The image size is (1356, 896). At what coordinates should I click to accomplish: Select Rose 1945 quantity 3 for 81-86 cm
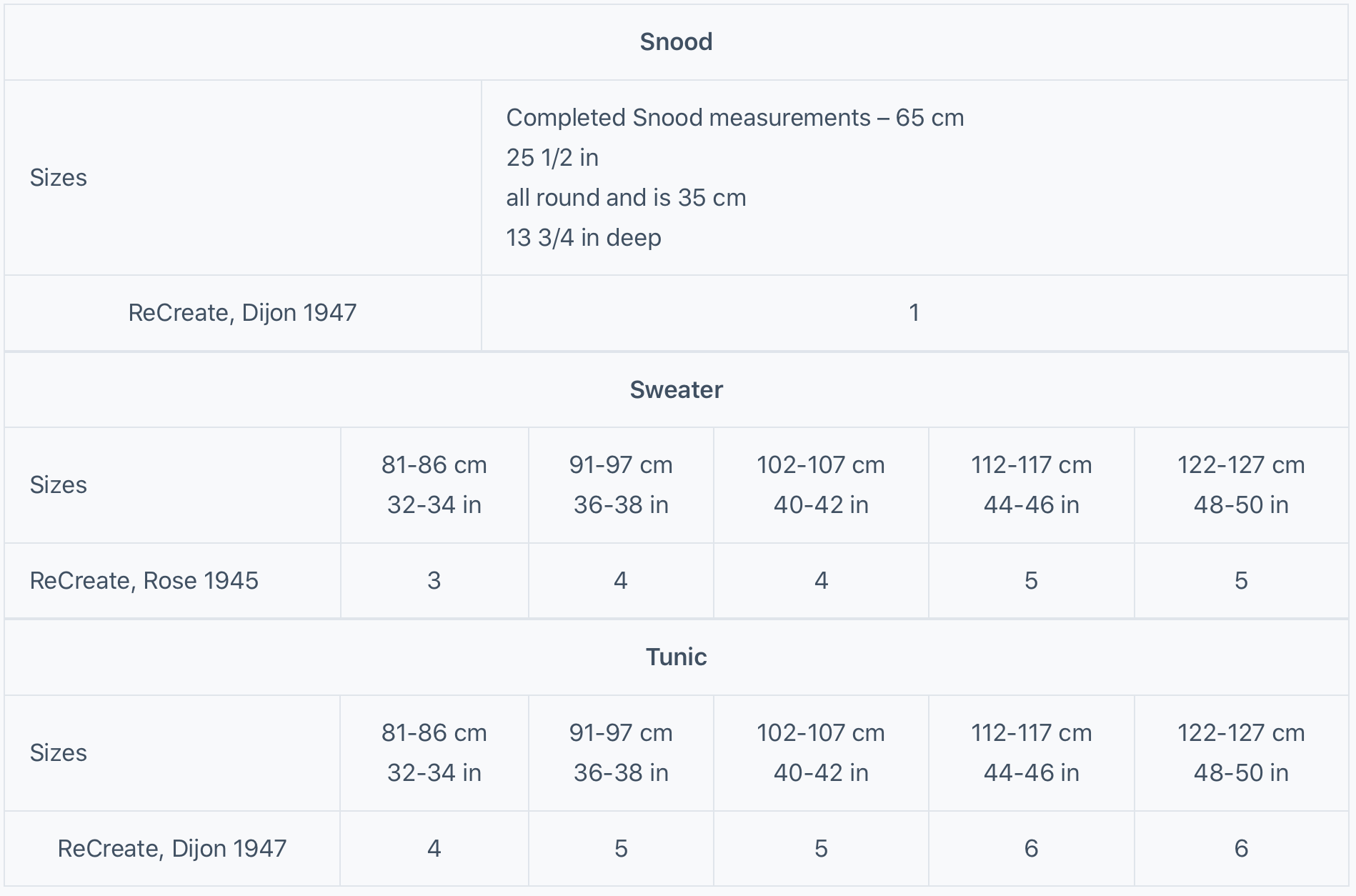(x=434, y=581)
